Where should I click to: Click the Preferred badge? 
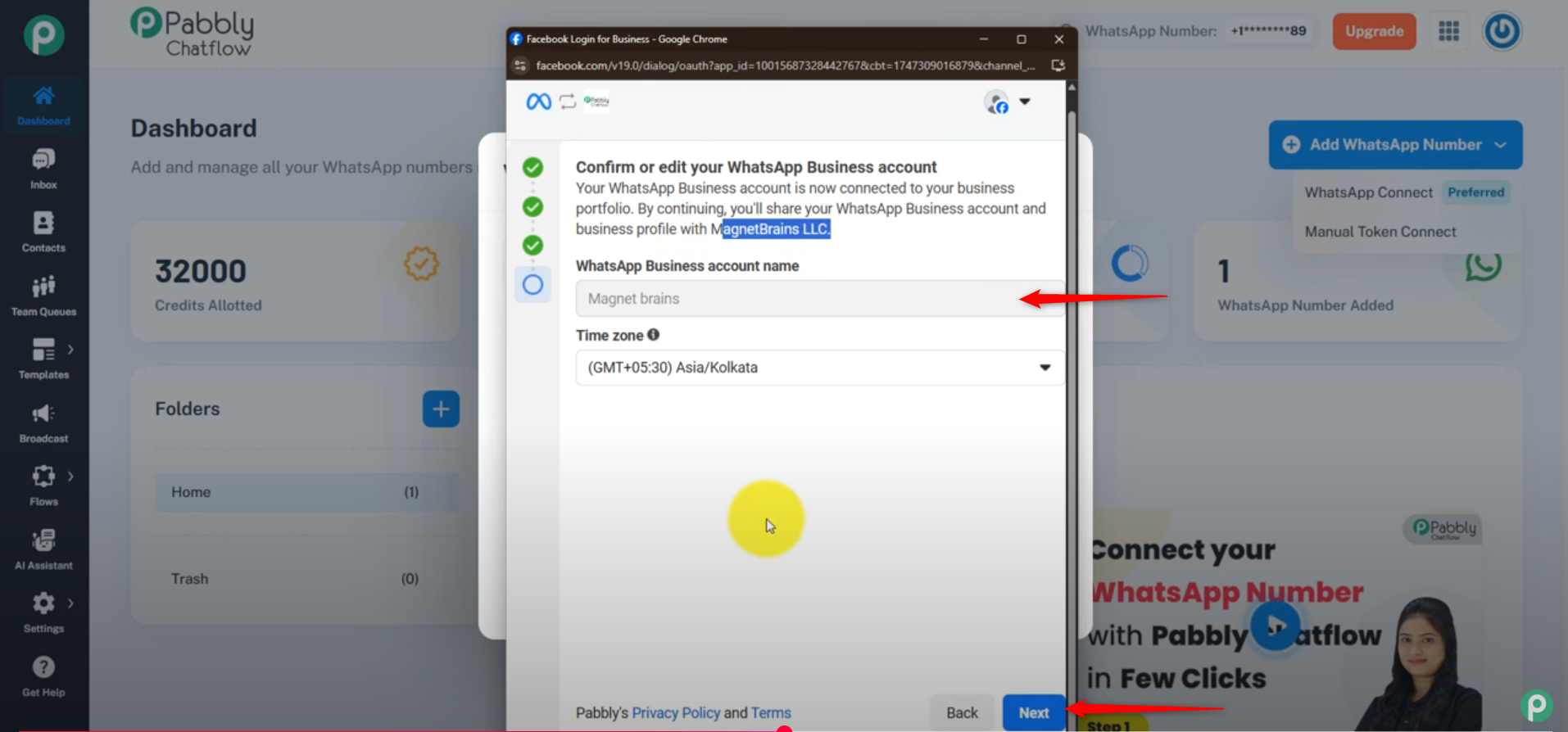(1475, 192)
